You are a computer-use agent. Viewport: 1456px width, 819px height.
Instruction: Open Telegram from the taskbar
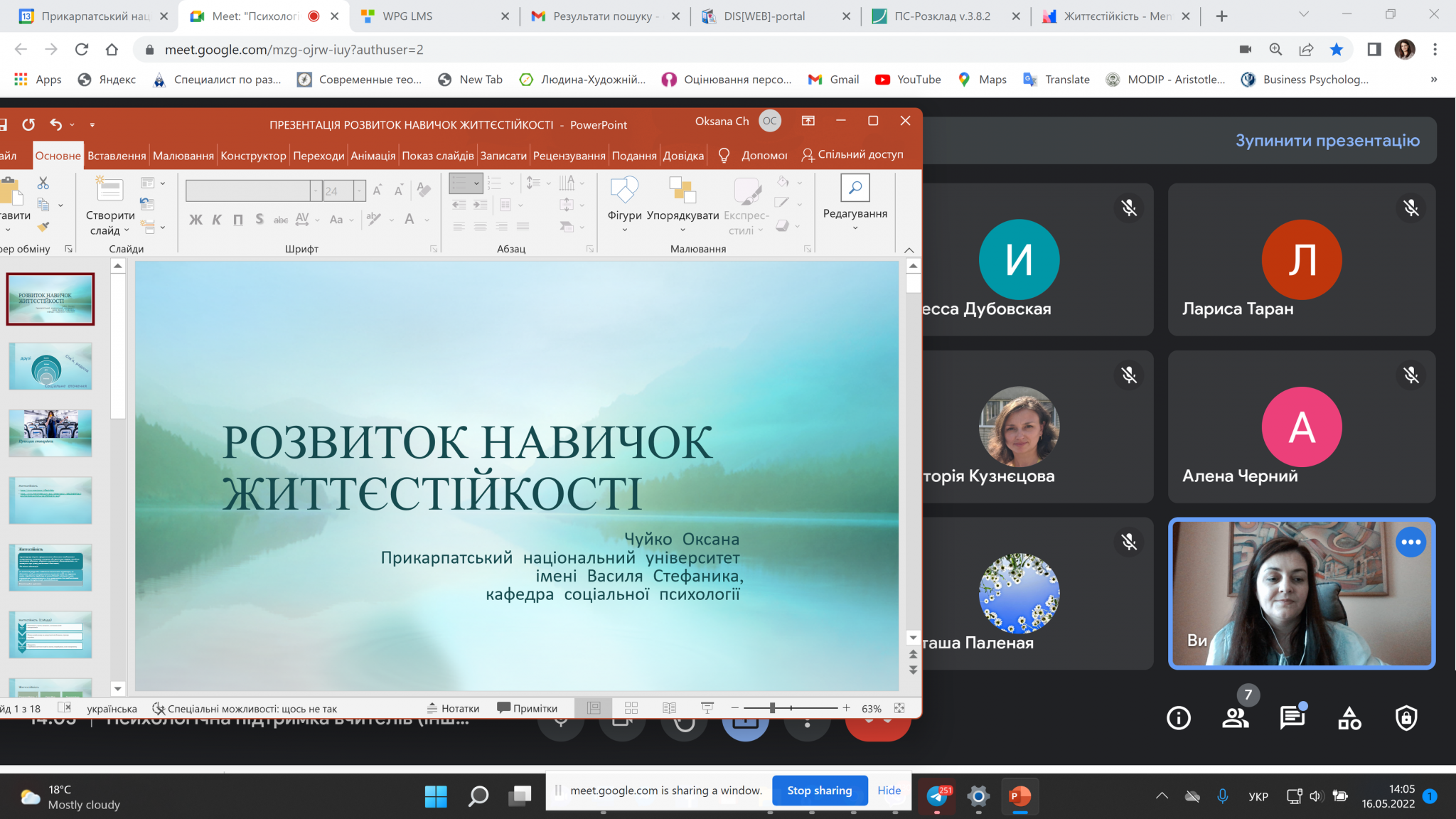coord(938,796)
